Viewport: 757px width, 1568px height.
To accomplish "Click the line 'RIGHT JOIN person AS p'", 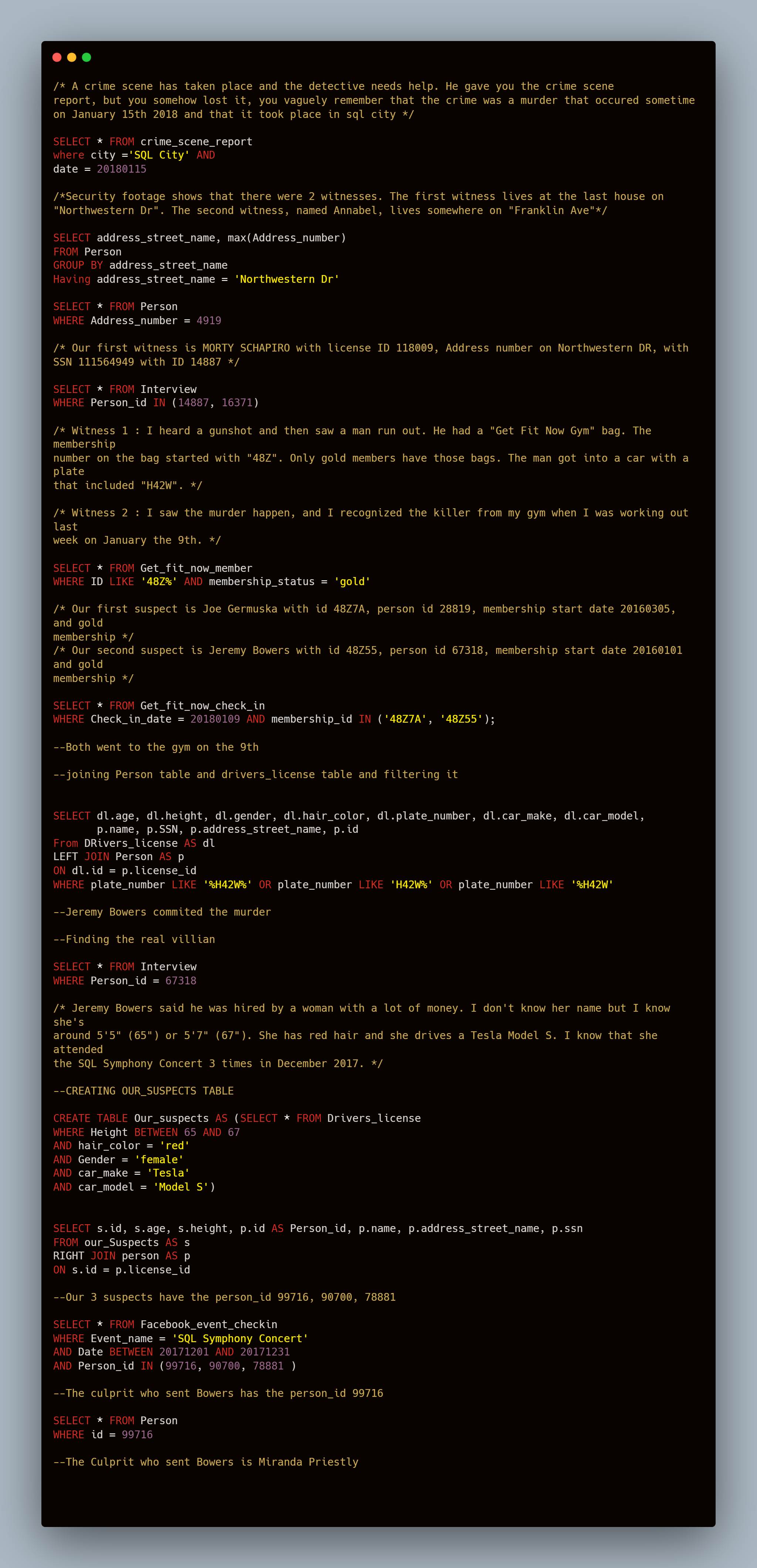I will [x=122, y=1256].
